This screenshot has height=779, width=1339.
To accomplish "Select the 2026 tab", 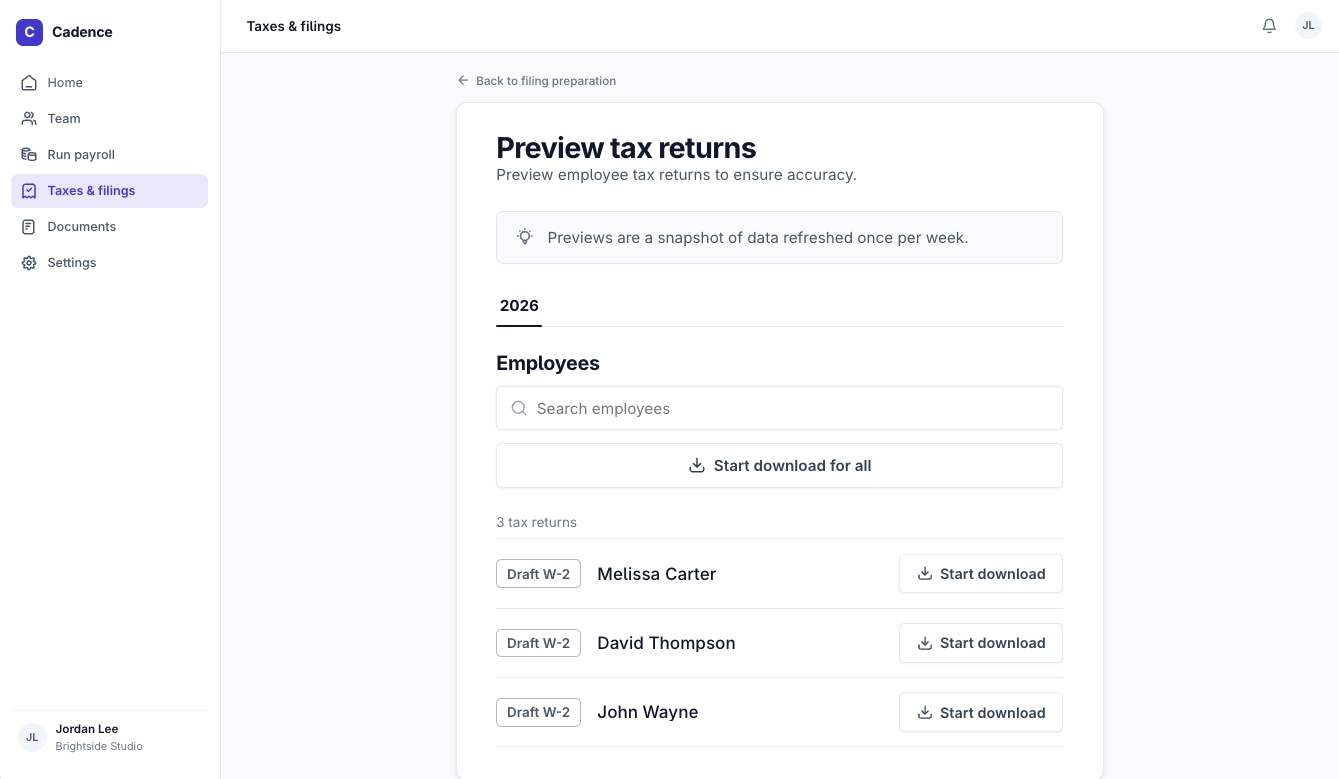I will (x=519, y=306).
